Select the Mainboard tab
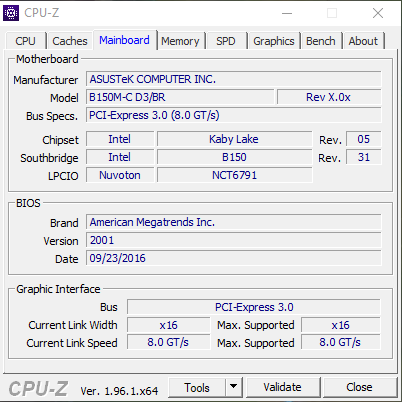The width and height of the screenshot is (402, 402). coord(124,40)
